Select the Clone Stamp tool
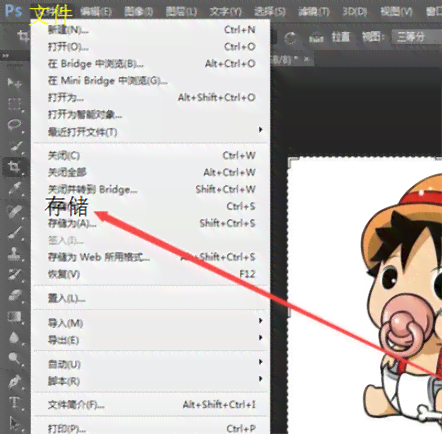442x434 pixels. click(14, 253)
